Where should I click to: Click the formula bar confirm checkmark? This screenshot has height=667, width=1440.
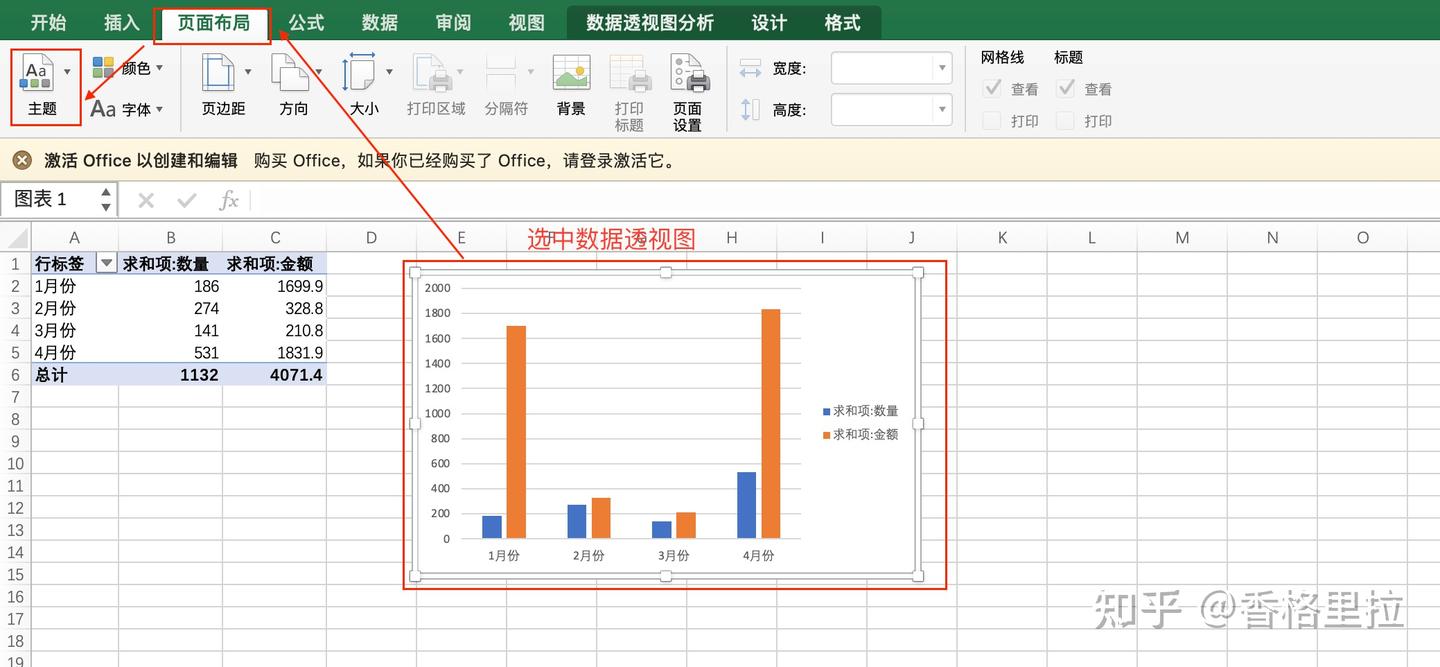(186, 200)
